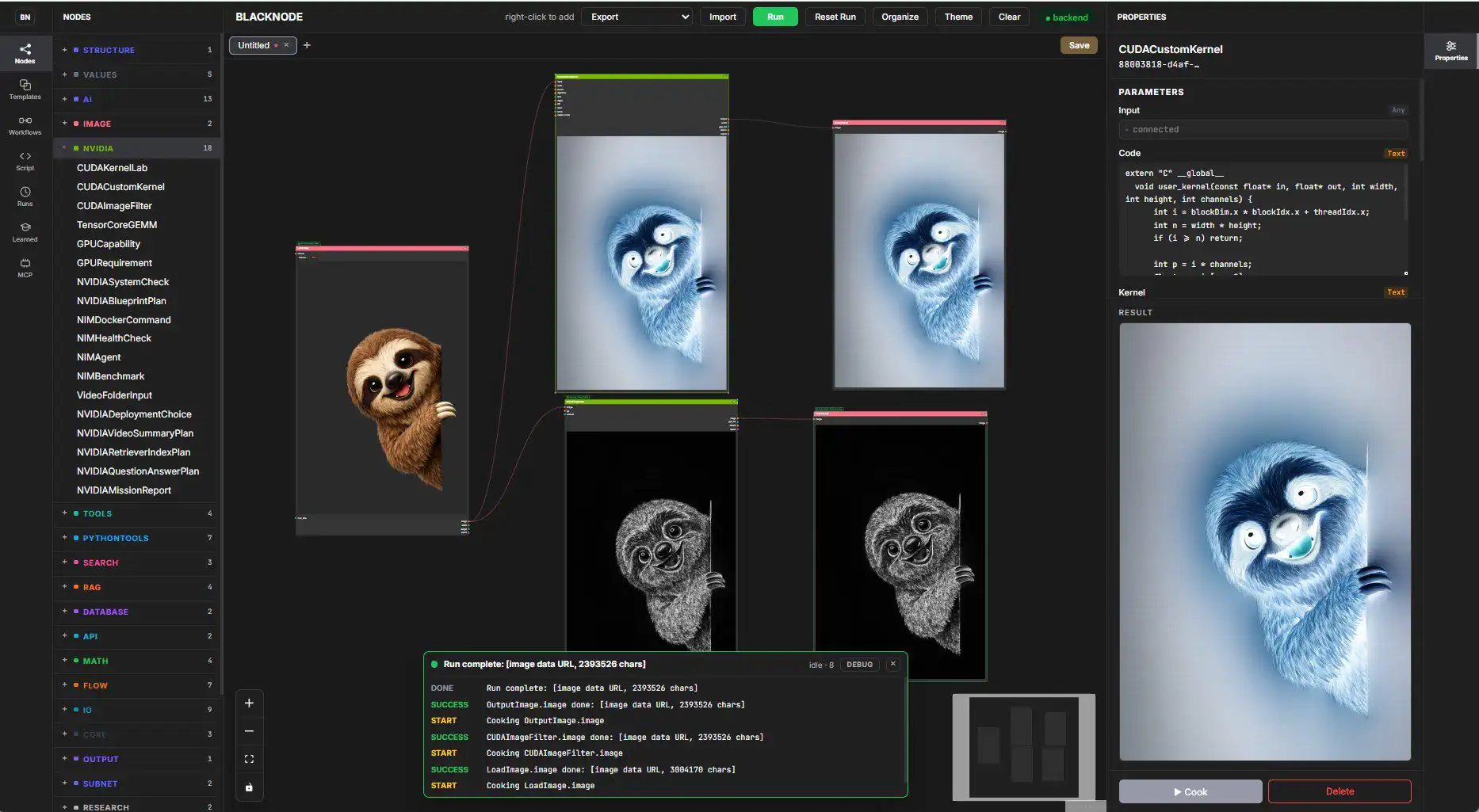Toggle the canvas lock icon
The width and height of the screenshot is (1479, 812).
[249, 787]
